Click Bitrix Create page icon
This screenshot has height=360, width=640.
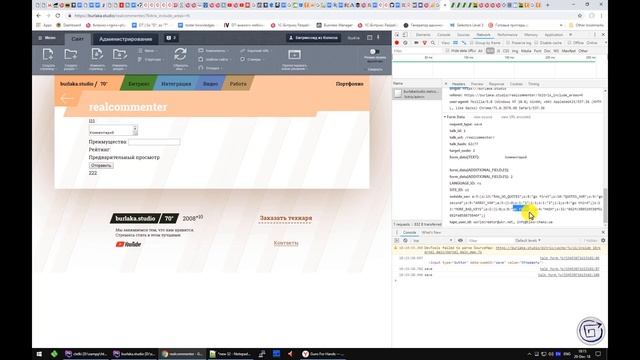pyautogui.click(x=48, y=54)
